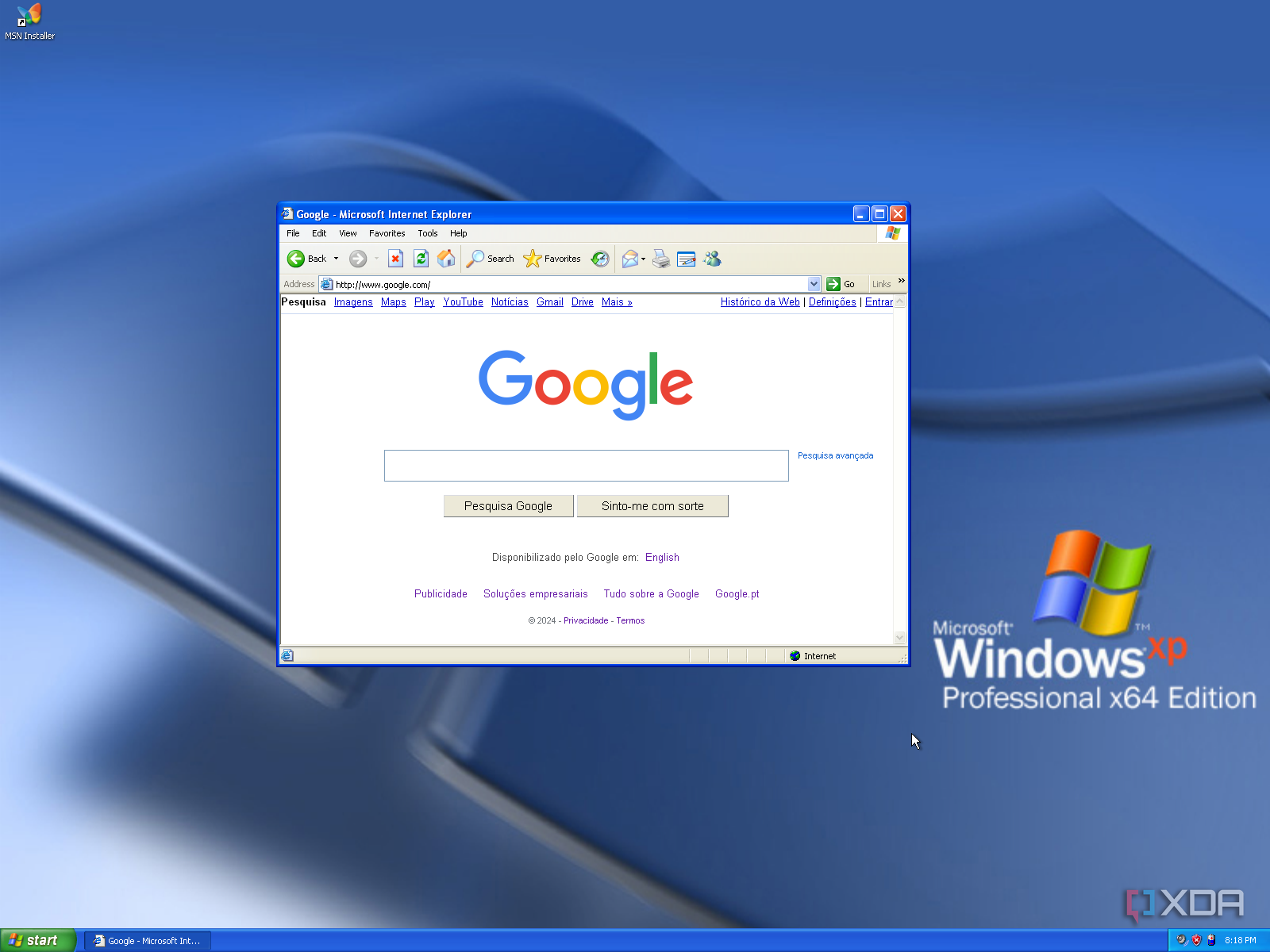Select the Google Internet Explorer taskbar button
The image size is (1270, 952).
pos(148,941)
